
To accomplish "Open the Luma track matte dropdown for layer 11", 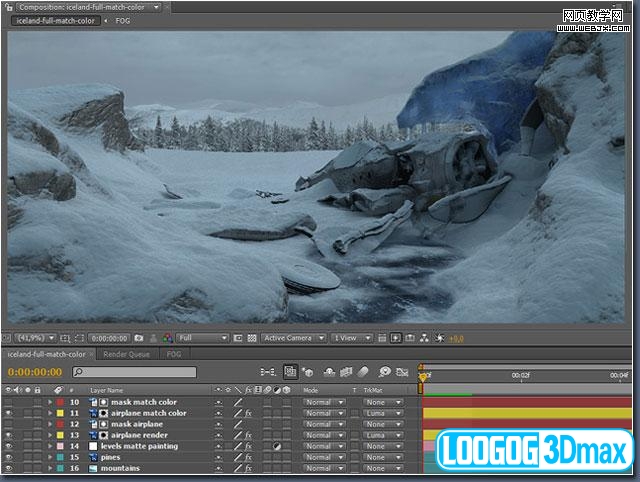I will coord(383,413).
